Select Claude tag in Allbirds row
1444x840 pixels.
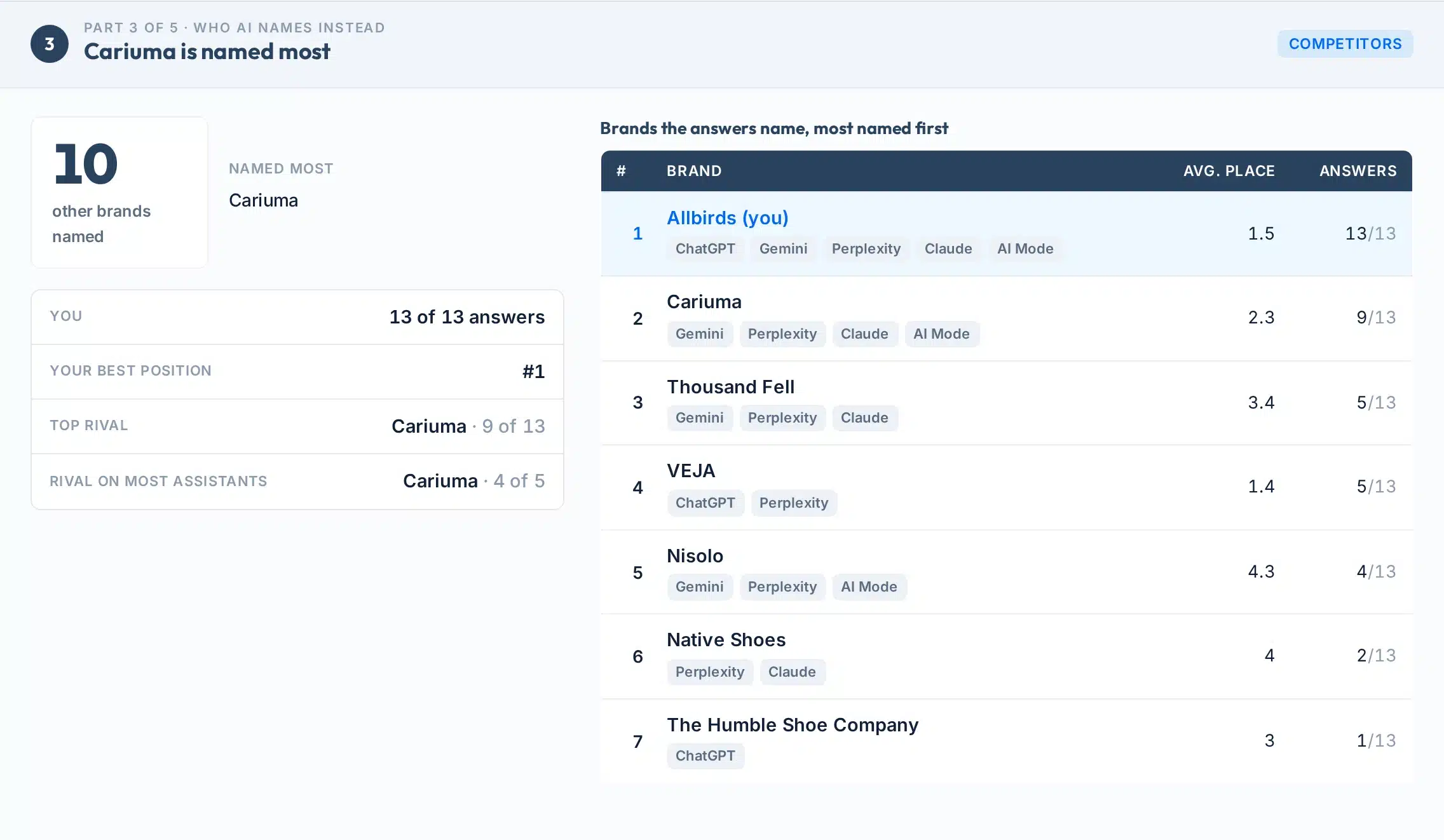tap(948, 249)
